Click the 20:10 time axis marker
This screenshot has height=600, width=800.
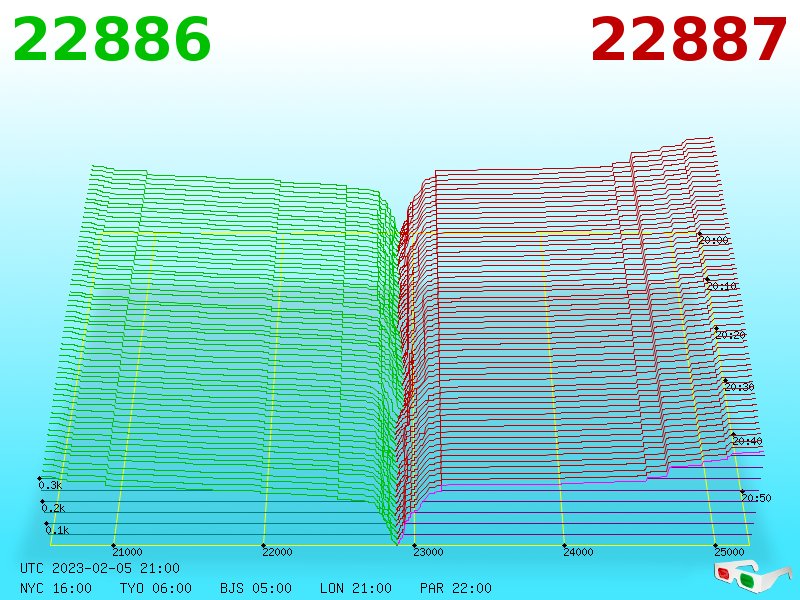pos(722,286)
